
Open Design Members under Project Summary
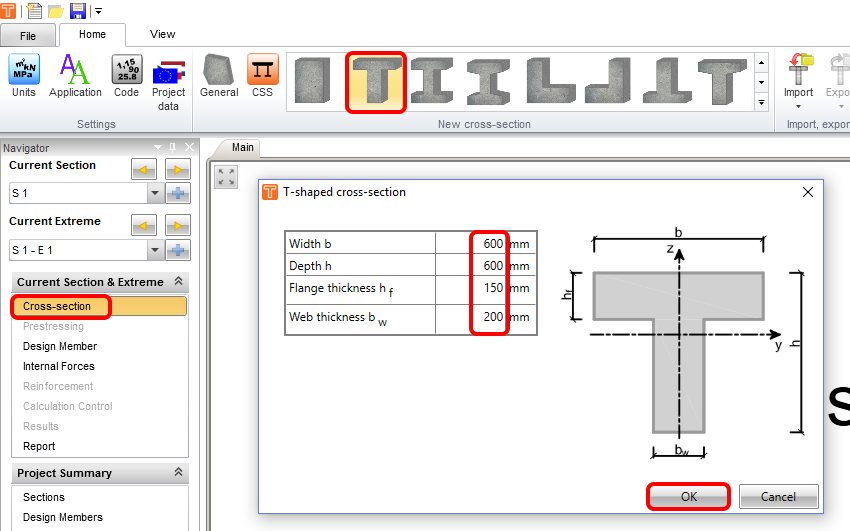[x=62, y=517]
